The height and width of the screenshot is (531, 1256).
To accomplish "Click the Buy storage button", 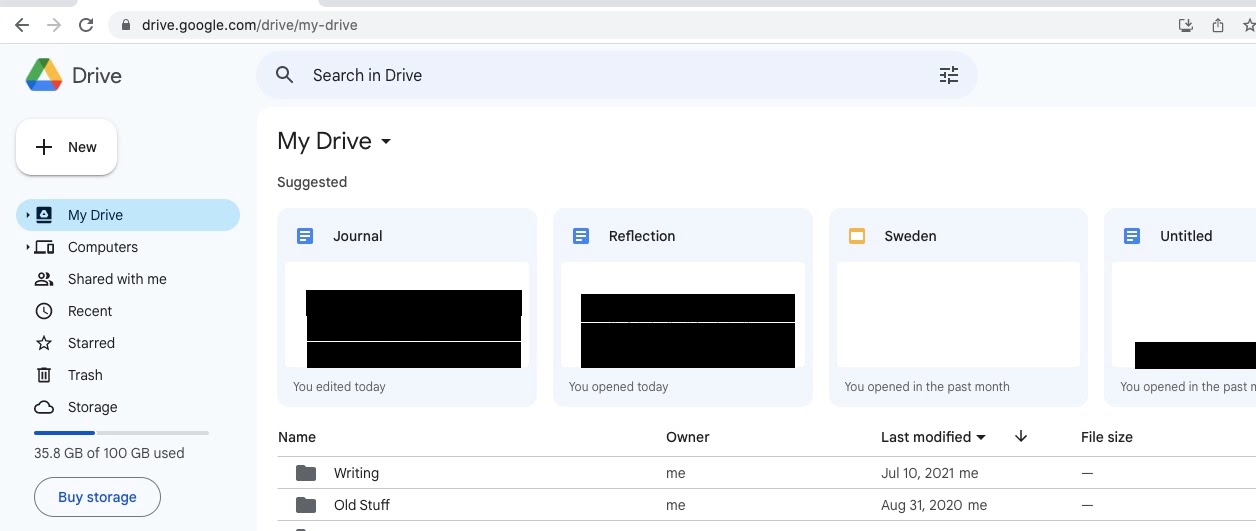I will [97, 497].
